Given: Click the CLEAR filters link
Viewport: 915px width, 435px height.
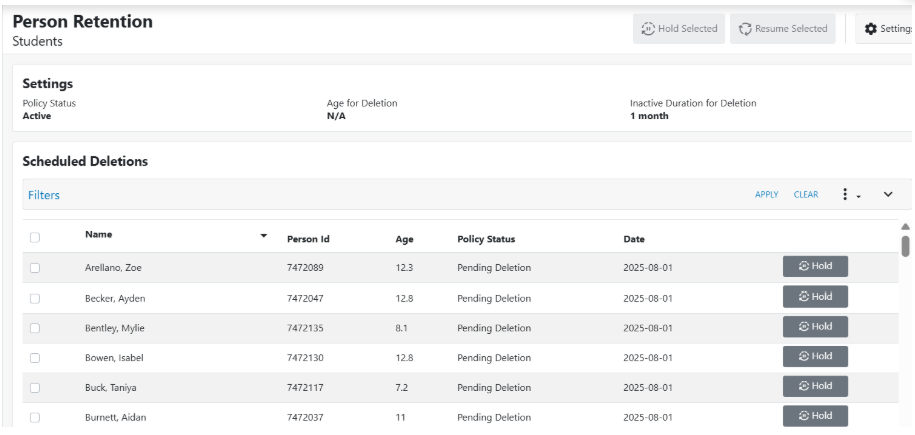Looking at the screenshot, I should point(806,195).
